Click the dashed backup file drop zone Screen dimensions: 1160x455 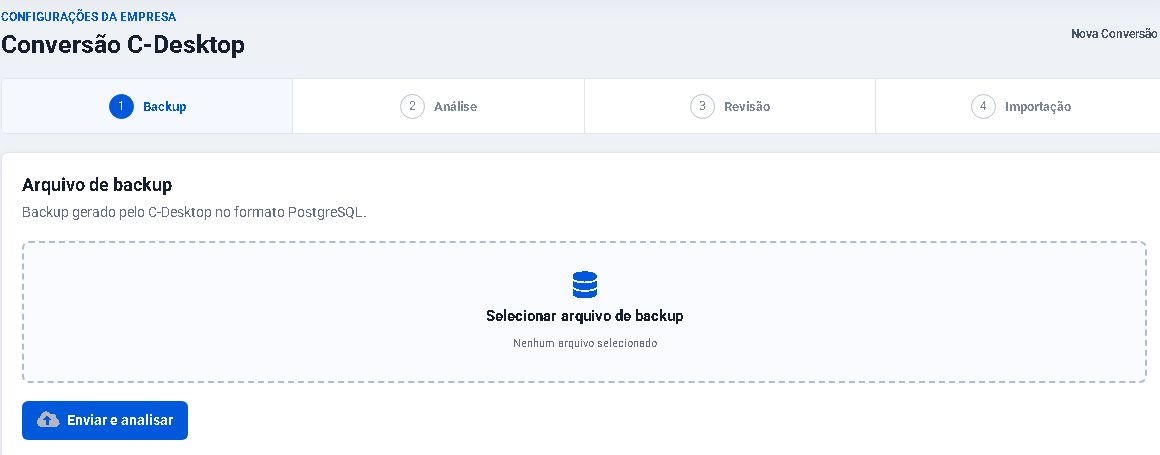[x=584, y=311]
